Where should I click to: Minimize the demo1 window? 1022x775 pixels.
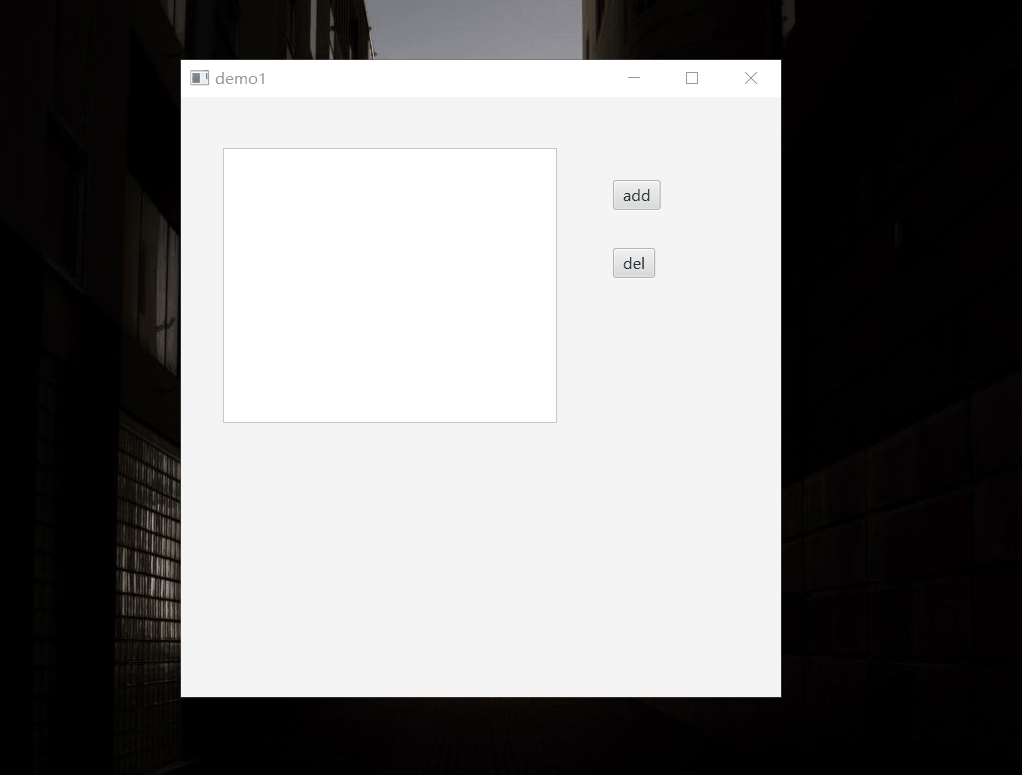633,78
